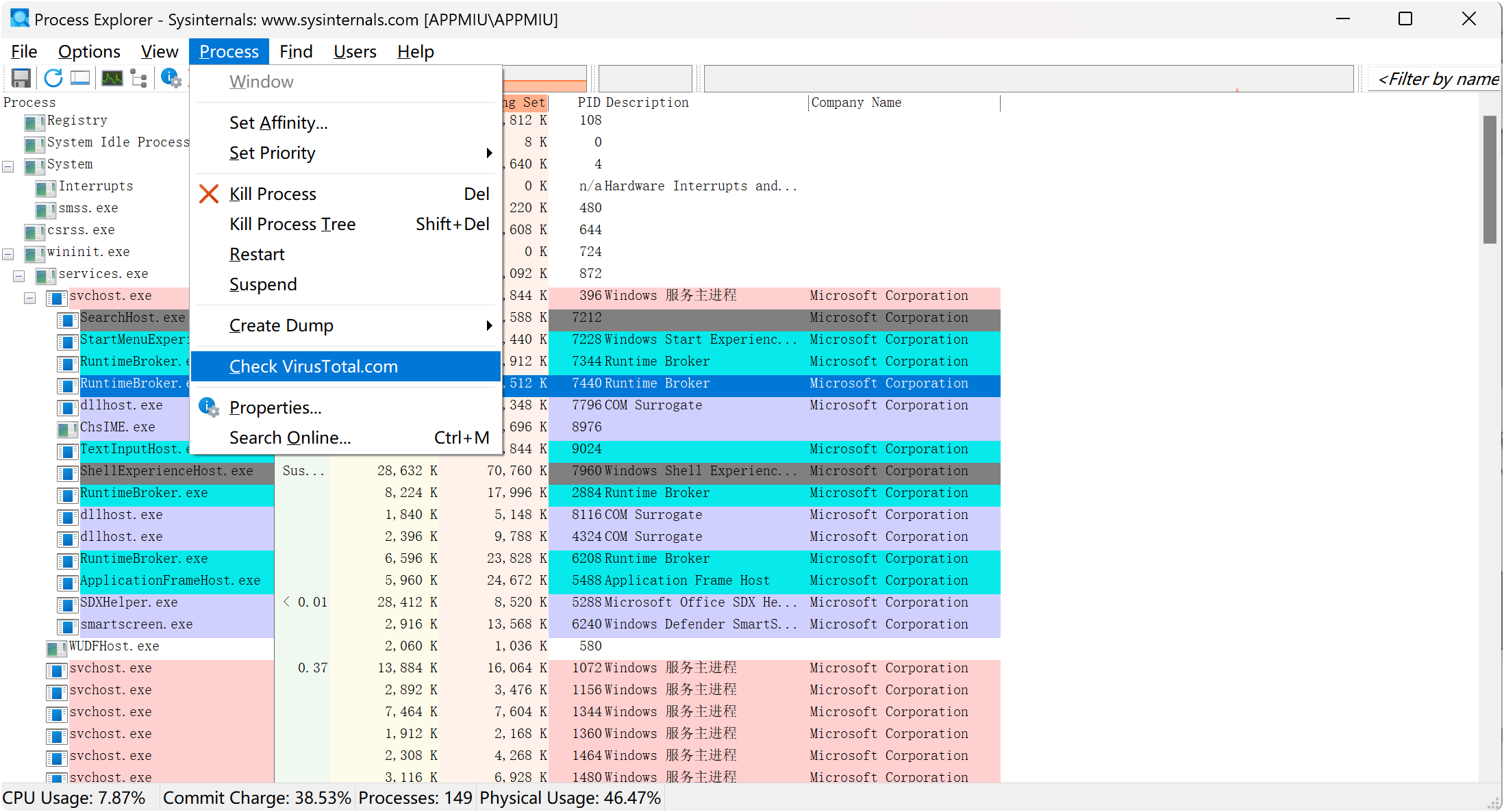This screenshot has height=812, width=1504.
Task: Click the Process Explorer title bar icon
Action: pos(19,18)
